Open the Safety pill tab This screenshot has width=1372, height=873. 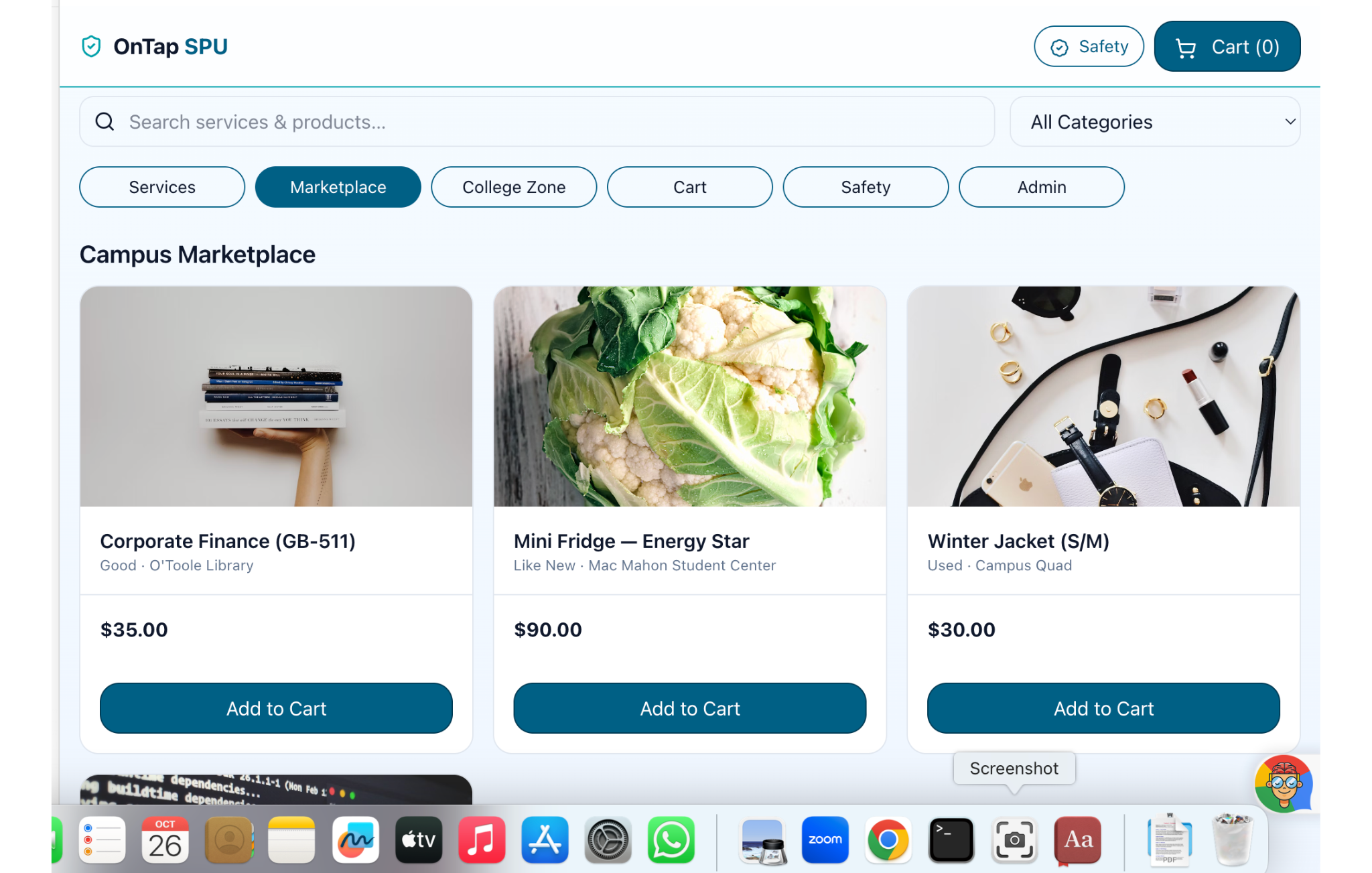click(x=866, y=187)
